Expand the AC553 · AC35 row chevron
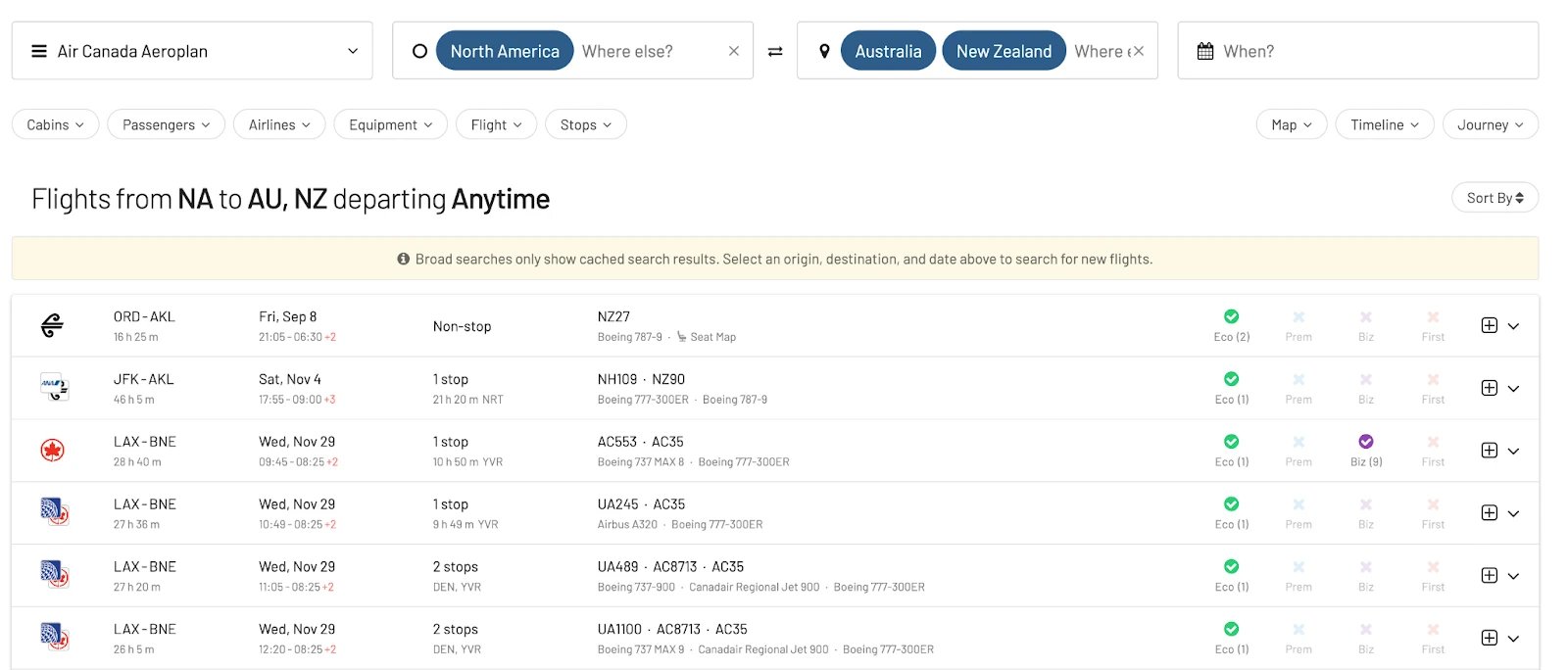 [1513, 452]
